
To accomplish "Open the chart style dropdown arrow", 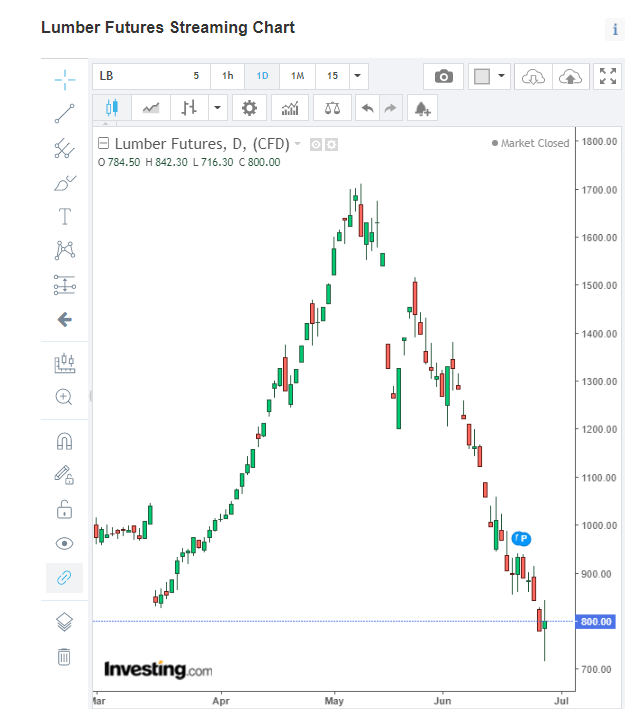I will 218,108.
